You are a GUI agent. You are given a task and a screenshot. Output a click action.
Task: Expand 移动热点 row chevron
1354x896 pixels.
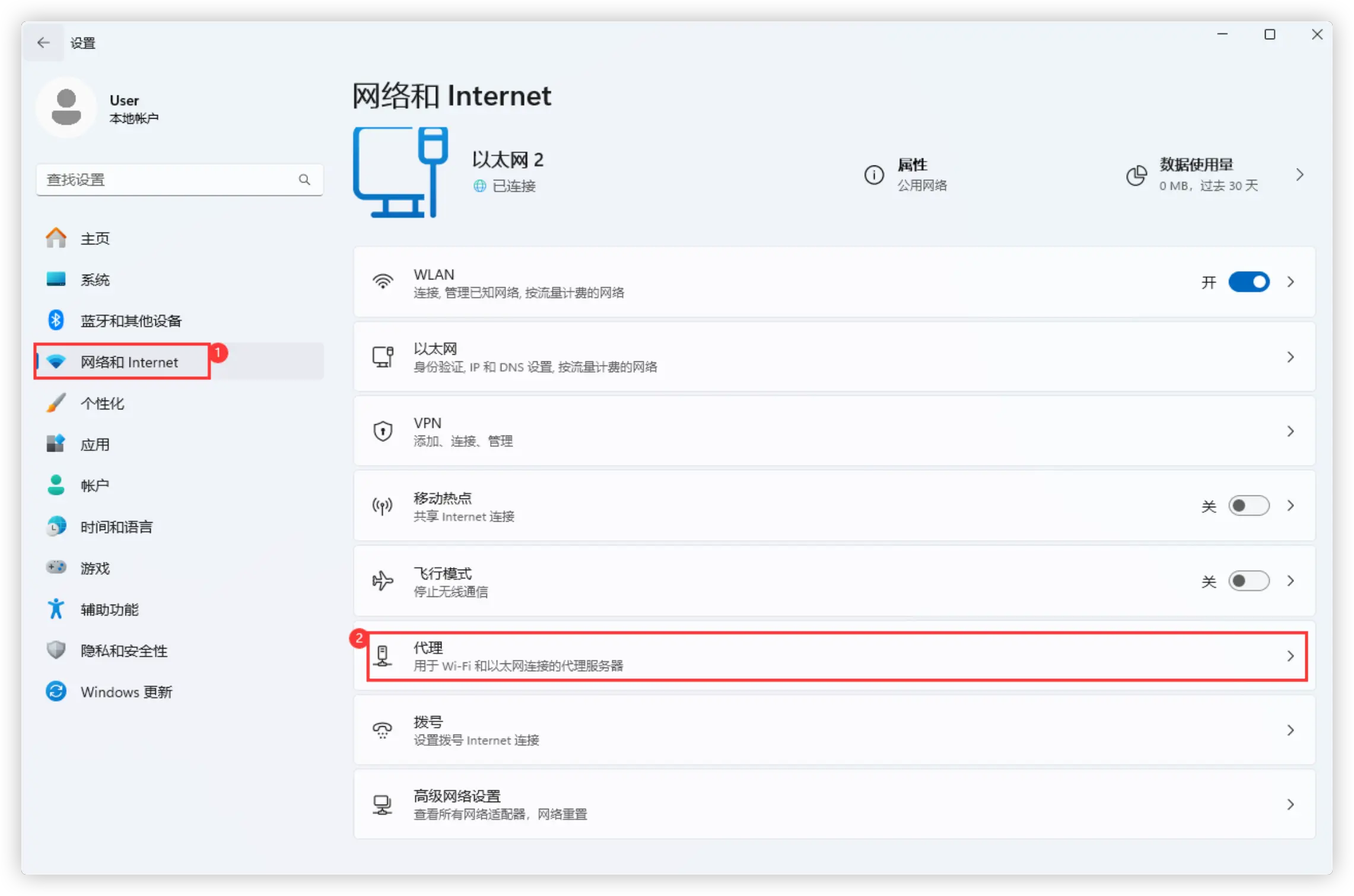[1291, 506]
